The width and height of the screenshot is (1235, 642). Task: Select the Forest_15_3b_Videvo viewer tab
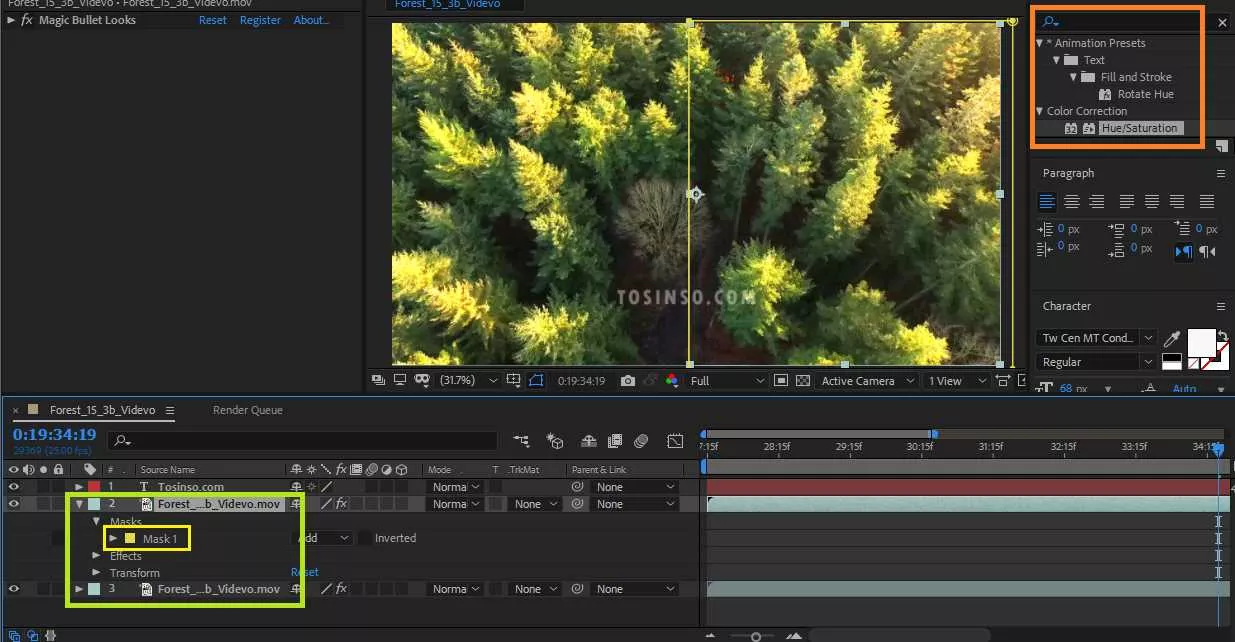447,5
